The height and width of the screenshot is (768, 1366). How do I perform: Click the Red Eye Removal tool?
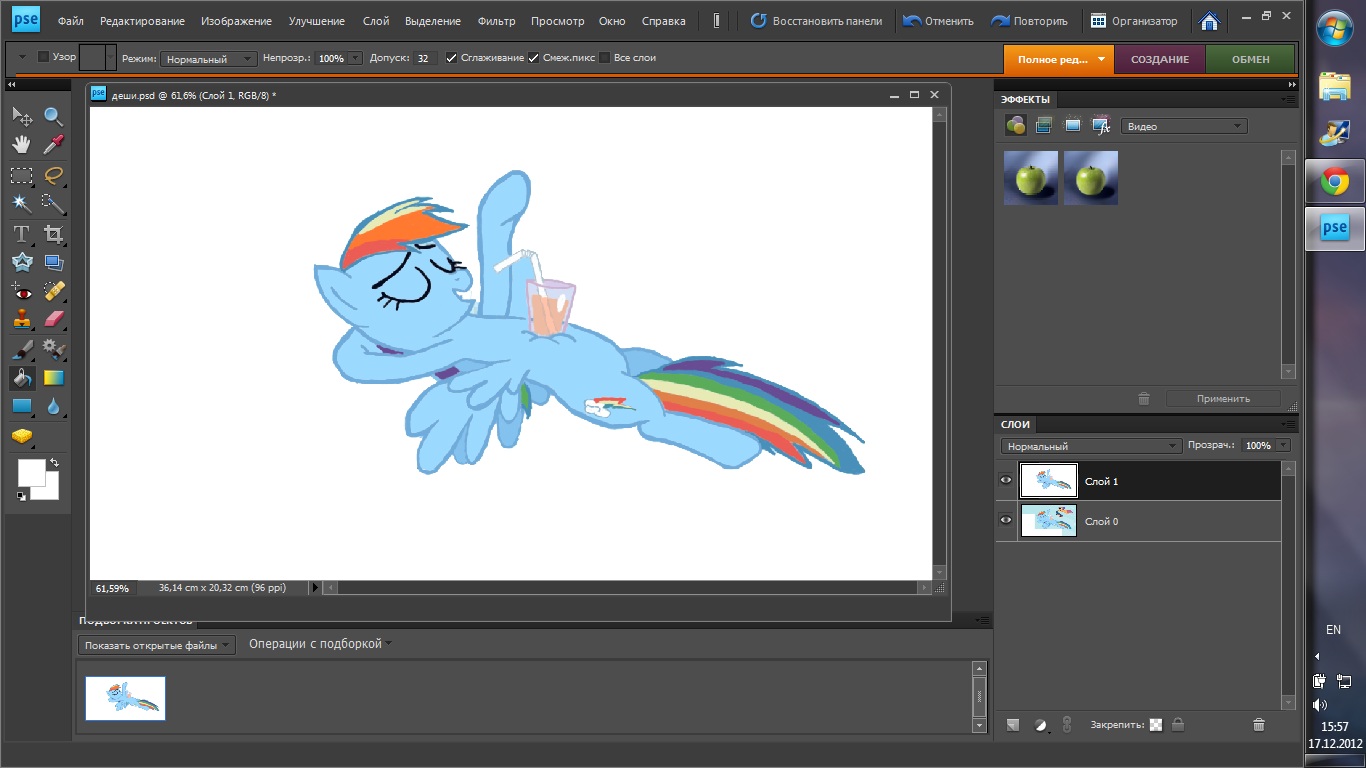pos(21,291)
